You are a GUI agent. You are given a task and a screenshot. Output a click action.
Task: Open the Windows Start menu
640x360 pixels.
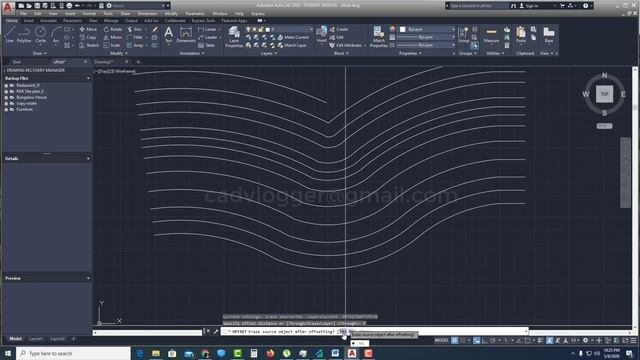coord(8,353)
